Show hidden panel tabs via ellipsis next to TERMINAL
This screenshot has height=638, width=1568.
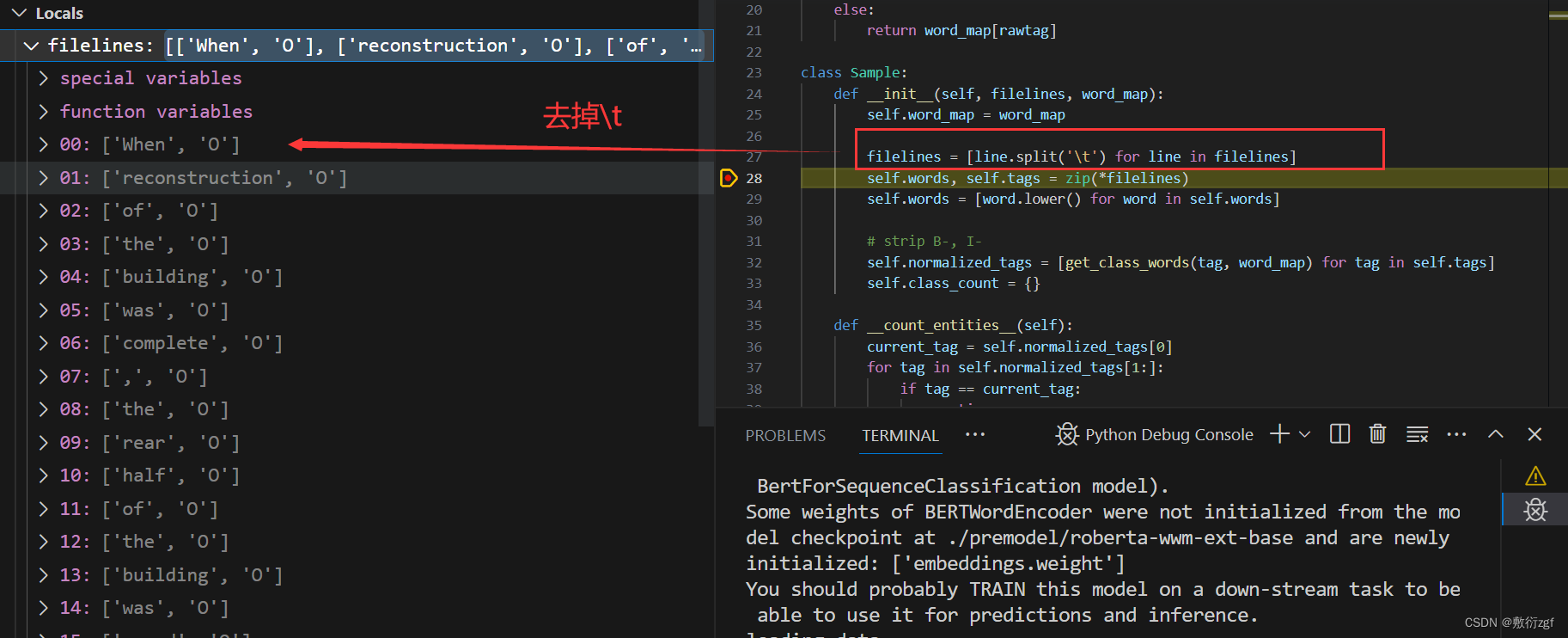975,434
